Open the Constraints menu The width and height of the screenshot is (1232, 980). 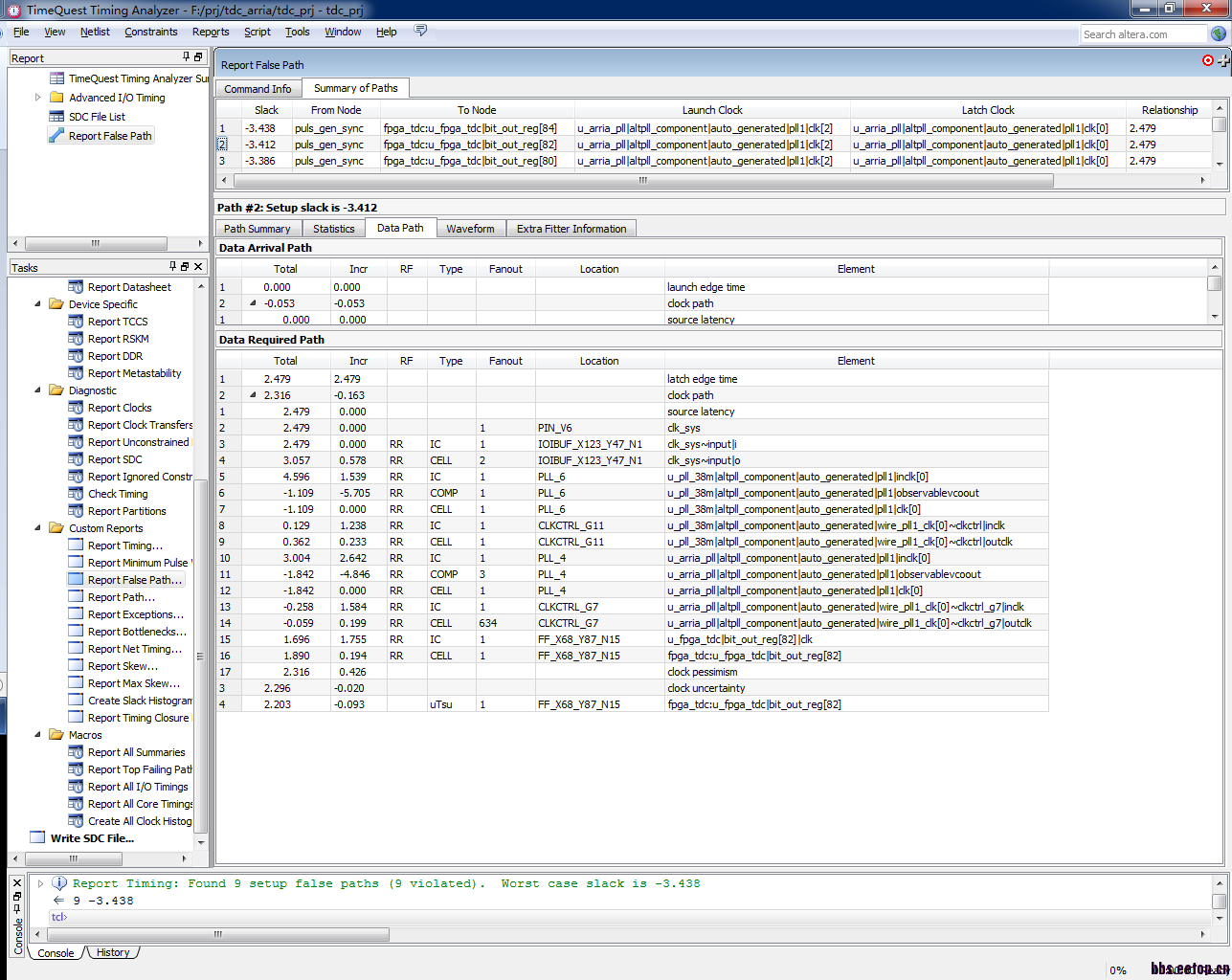[x=150, y=32]
